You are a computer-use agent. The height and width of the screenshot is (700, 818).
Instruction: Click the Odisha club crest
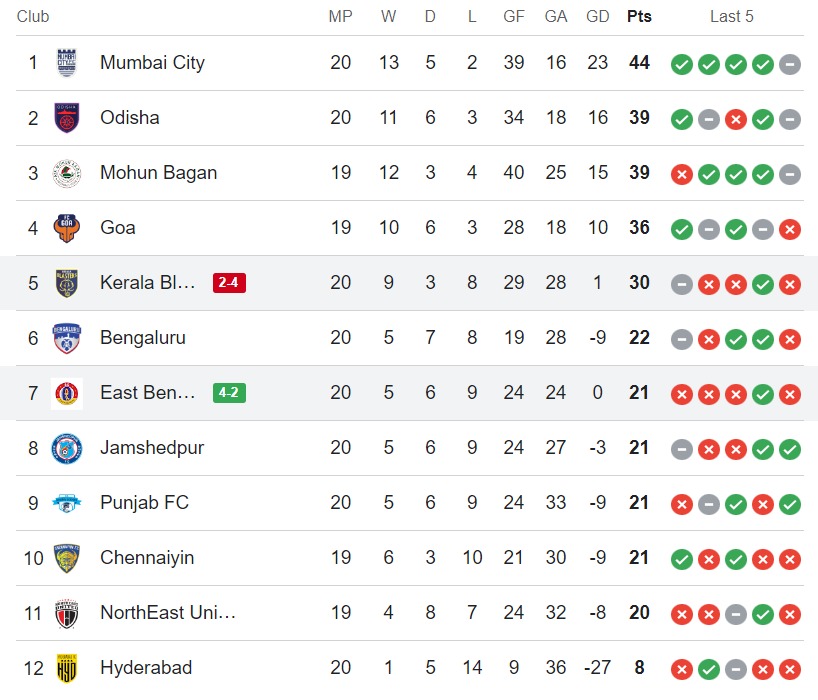click(67, 118)
